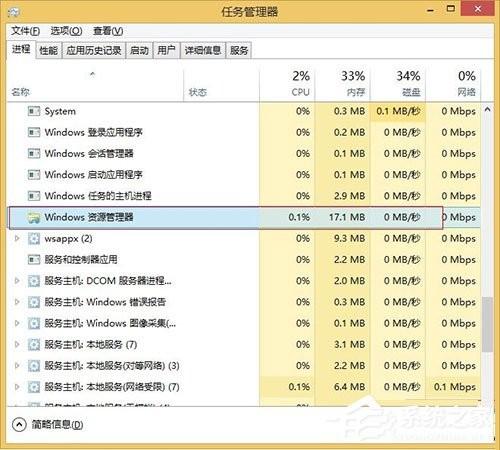Click the 2.9 MB memory value

pos(349,196)
